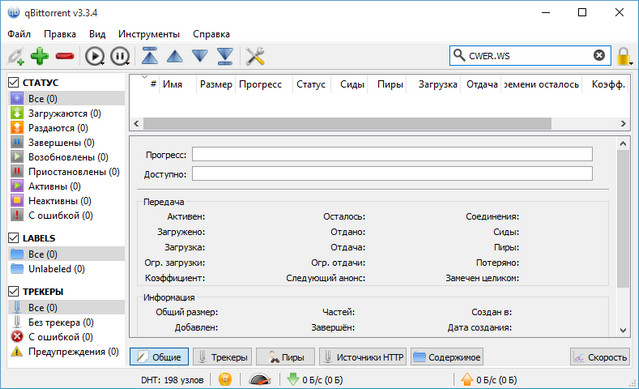The width and height of the screenshot is (639, 389).
Task: Clear the search filter text
Action: (x=599, y=55)
